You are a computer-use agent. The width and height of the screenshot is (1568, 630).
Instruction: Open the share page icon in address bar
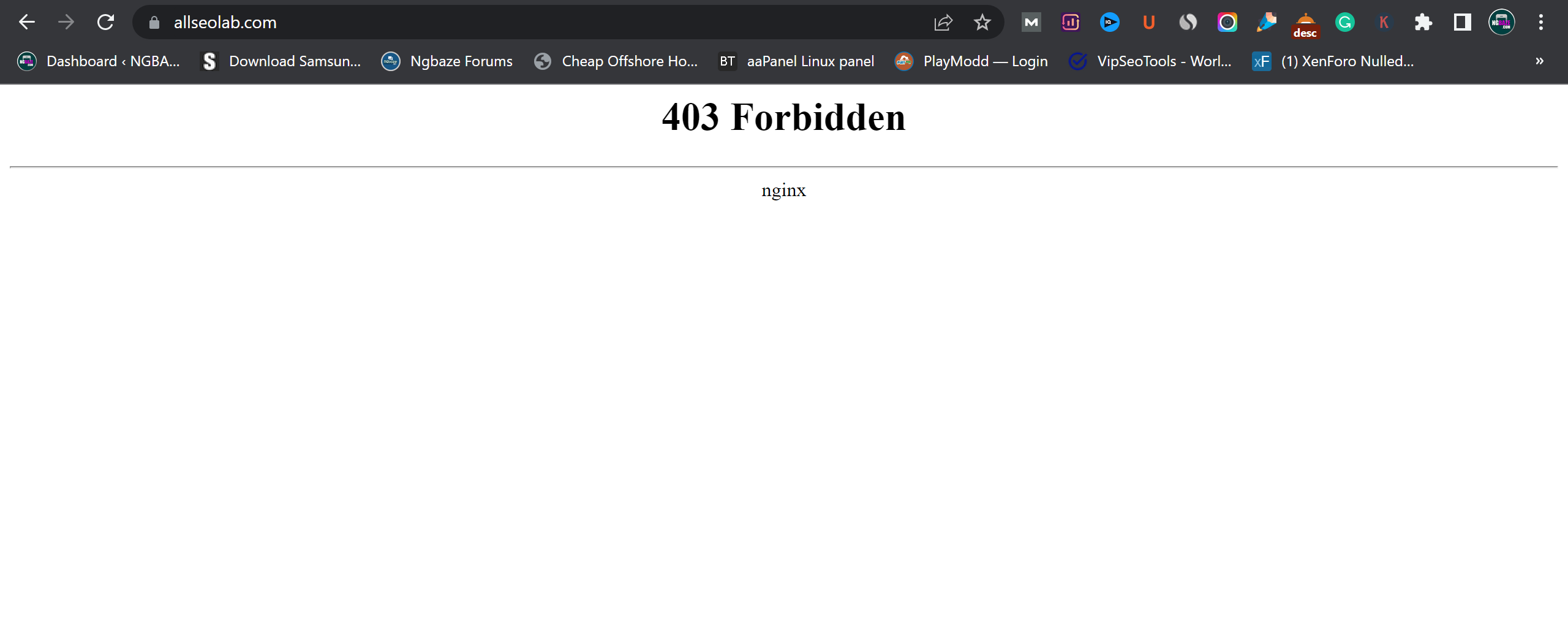[x=943, y=23]
